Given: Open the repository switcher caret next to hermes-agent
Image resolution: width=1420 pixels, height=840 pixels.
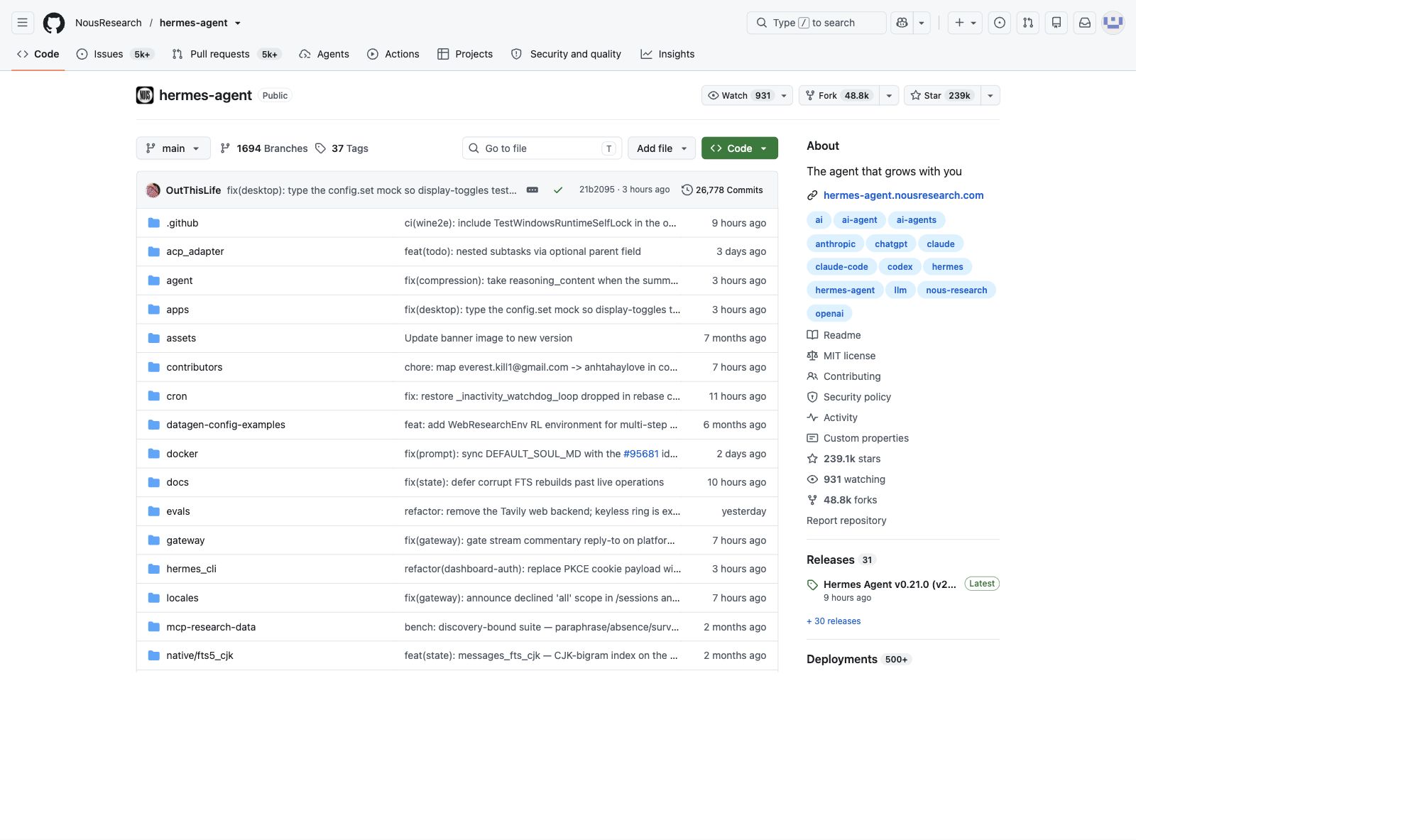Looking at the screenshot, I should (x=238, y=23).
